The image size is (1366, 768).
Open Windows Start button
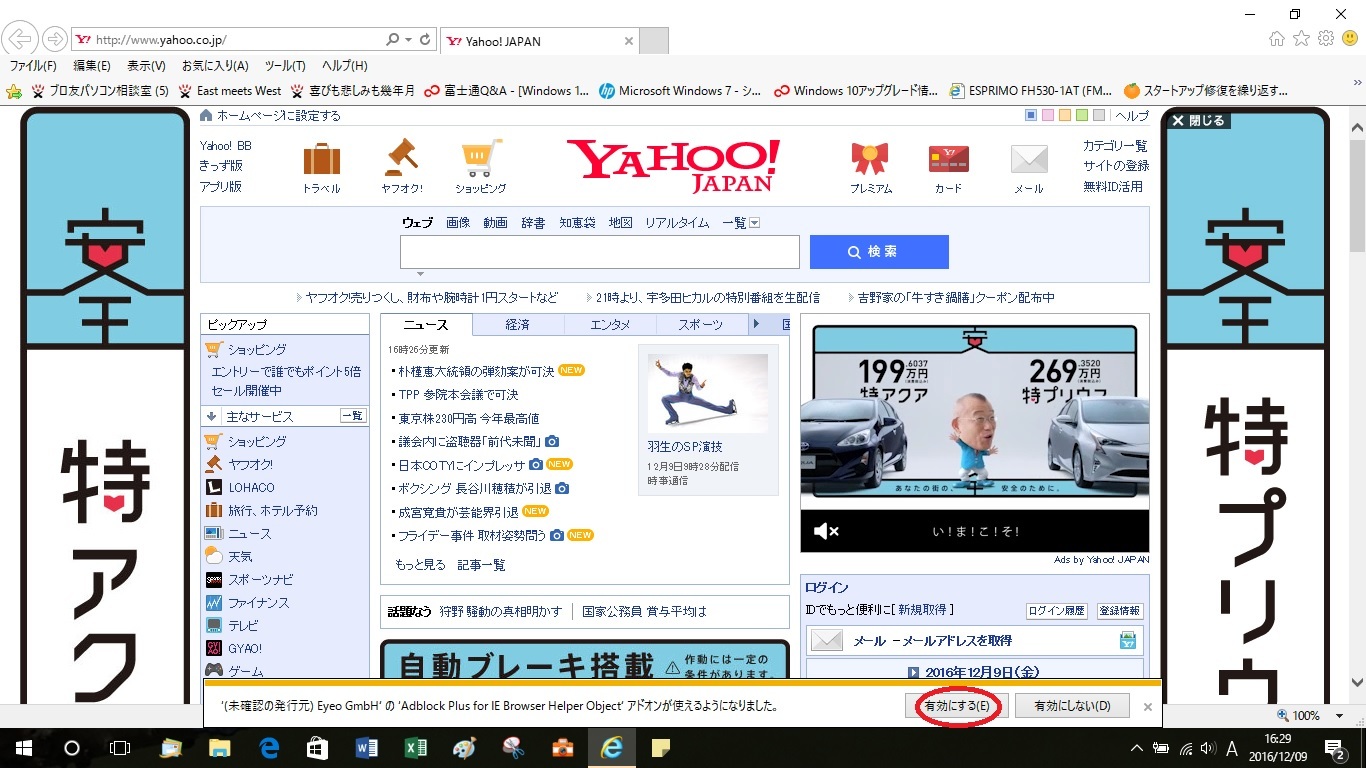tap(23, 748)
